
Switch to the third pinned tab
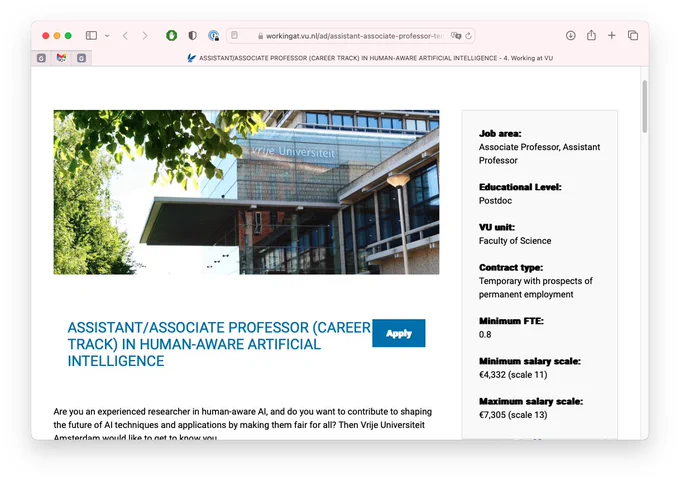tap(81, 58)
